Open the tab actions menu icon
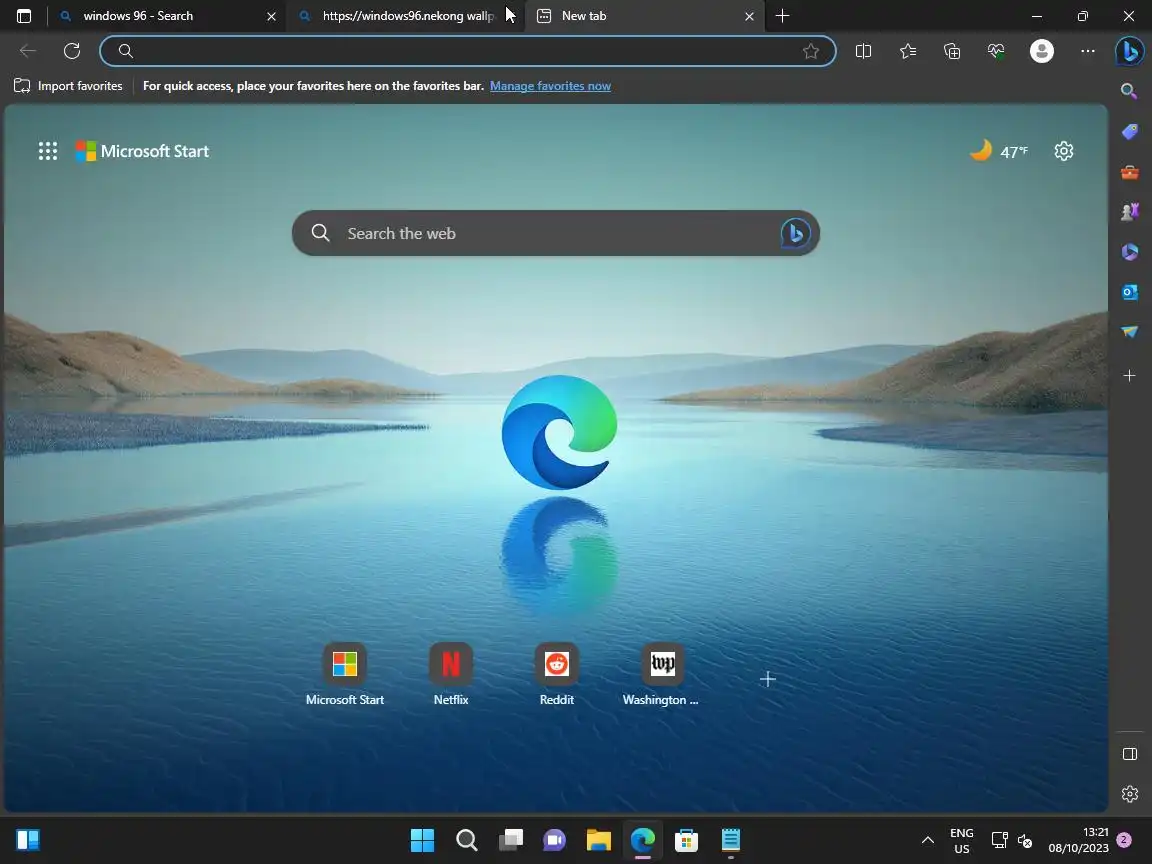The width and height of the screenshot is (1152, 864). [x=24, y=15]
